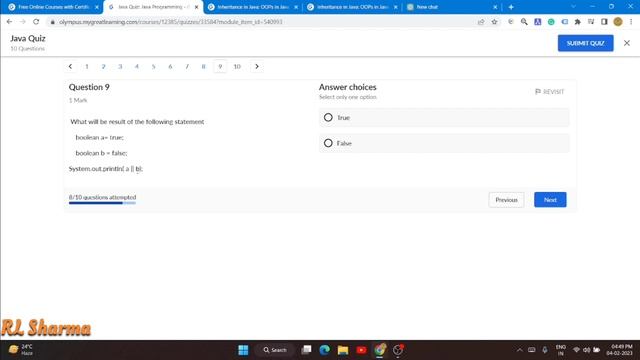Open taskbar clock and date
This screenshot has height=360, width=640.
coord(619,350)
